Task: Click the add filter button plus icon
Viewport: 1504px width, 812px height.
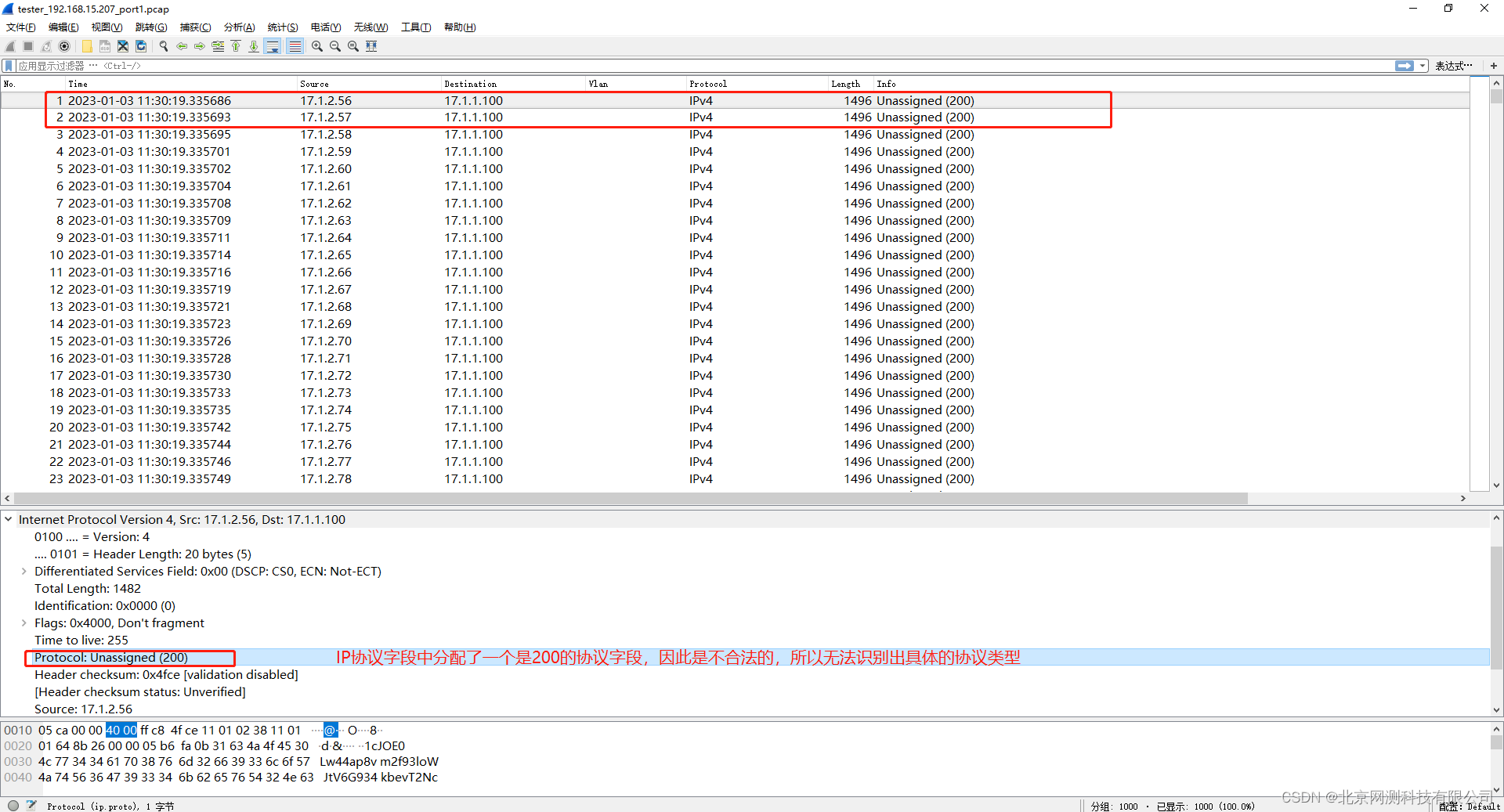Action: (x=1494, y=66)
